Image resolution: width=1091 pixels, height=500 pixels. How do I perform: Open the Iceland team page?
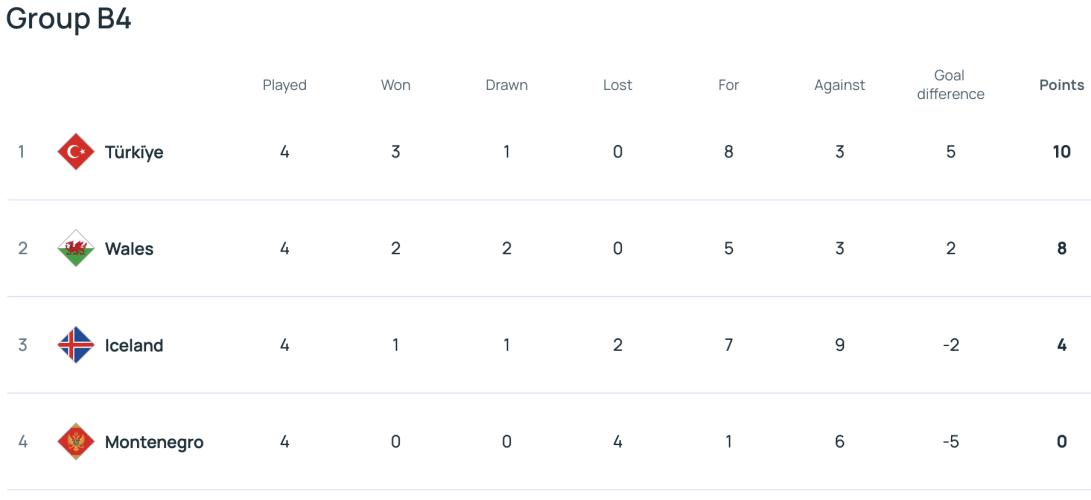point(134,346)
